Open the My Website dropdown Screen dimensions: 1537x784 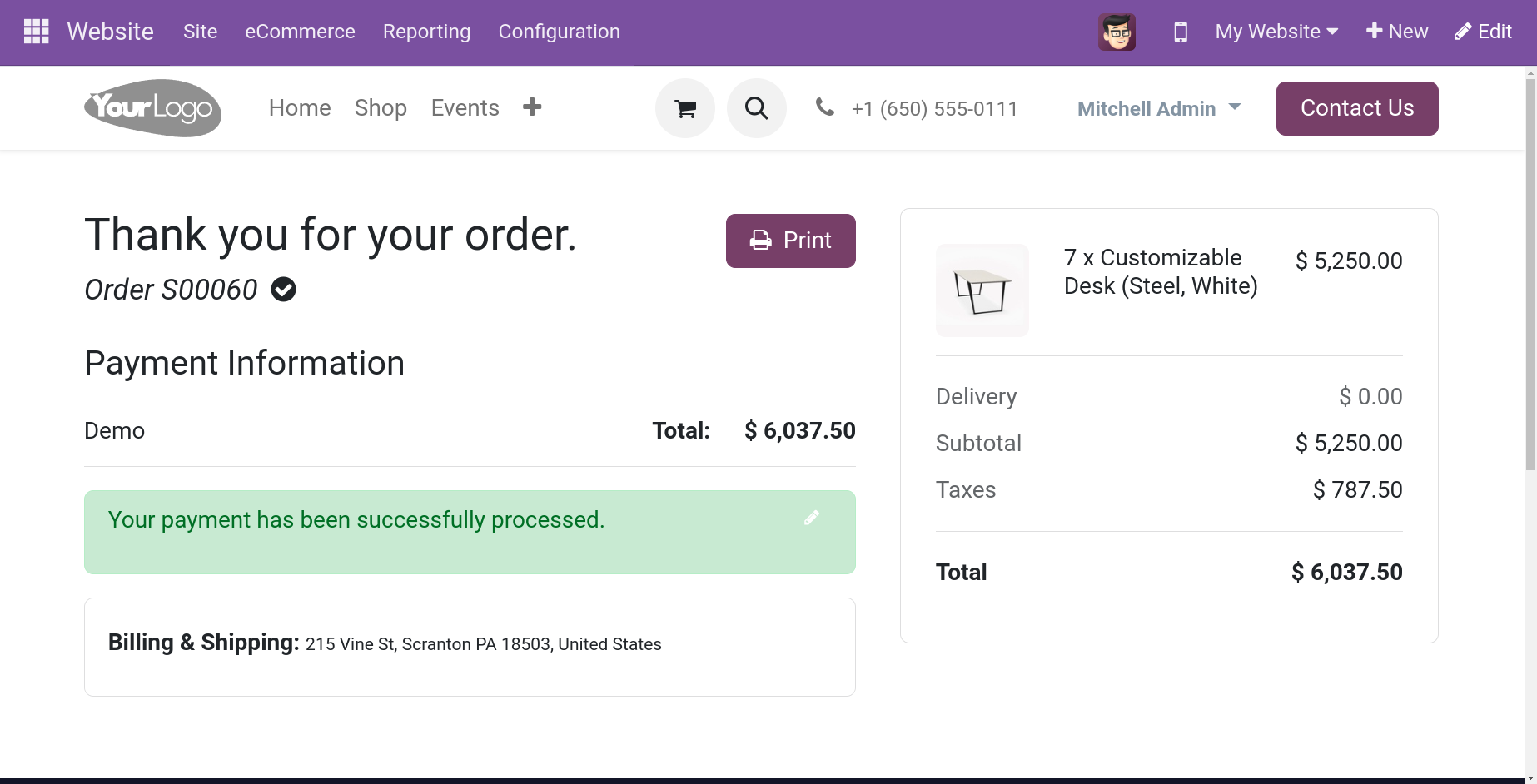[x=1276, y=32]
